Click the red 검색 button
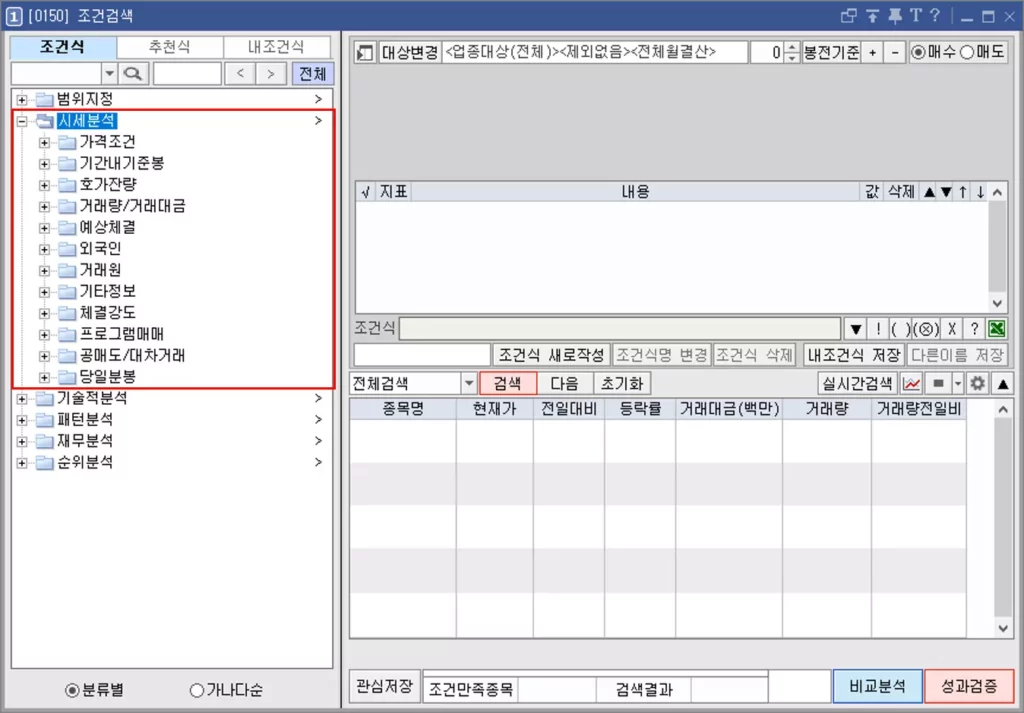 [508, 384]
